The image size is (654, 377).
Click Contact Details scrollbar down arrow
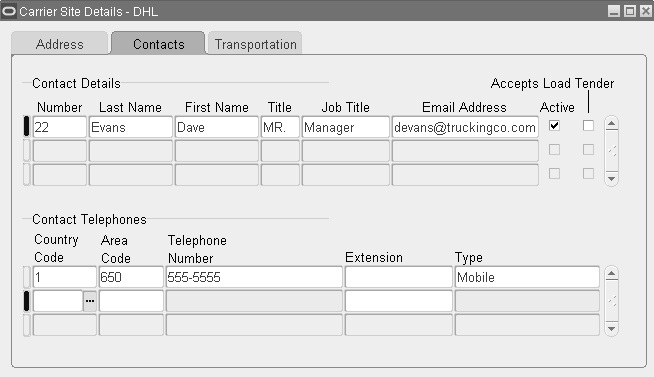[611, 178]
